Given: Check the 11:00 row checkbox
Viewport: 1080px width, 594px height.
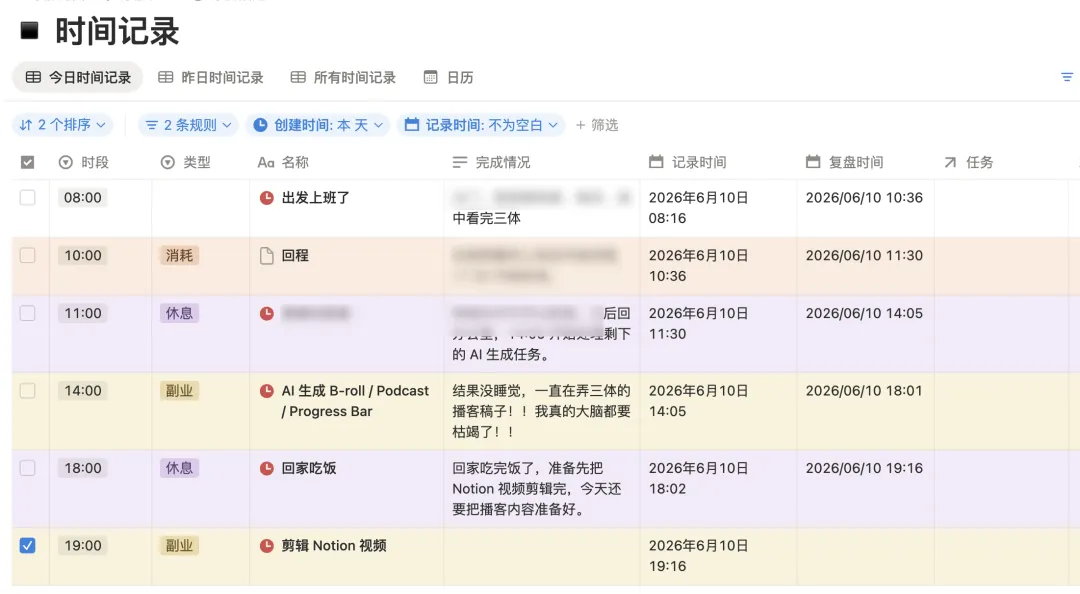Looking at the screenshot, I should coord(28,314).
